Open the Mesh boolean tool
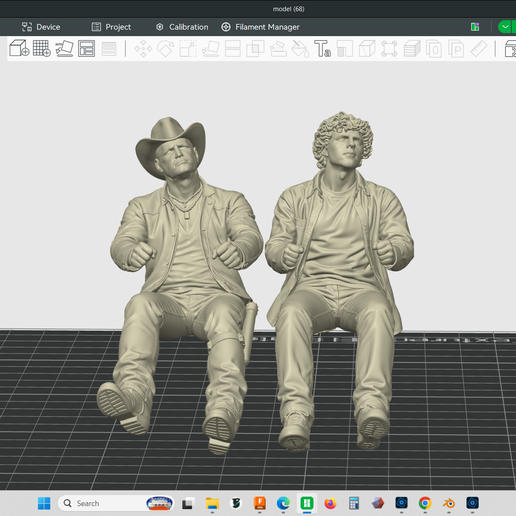Viewport: 516px width, 516px height. [x=255, y=49]
